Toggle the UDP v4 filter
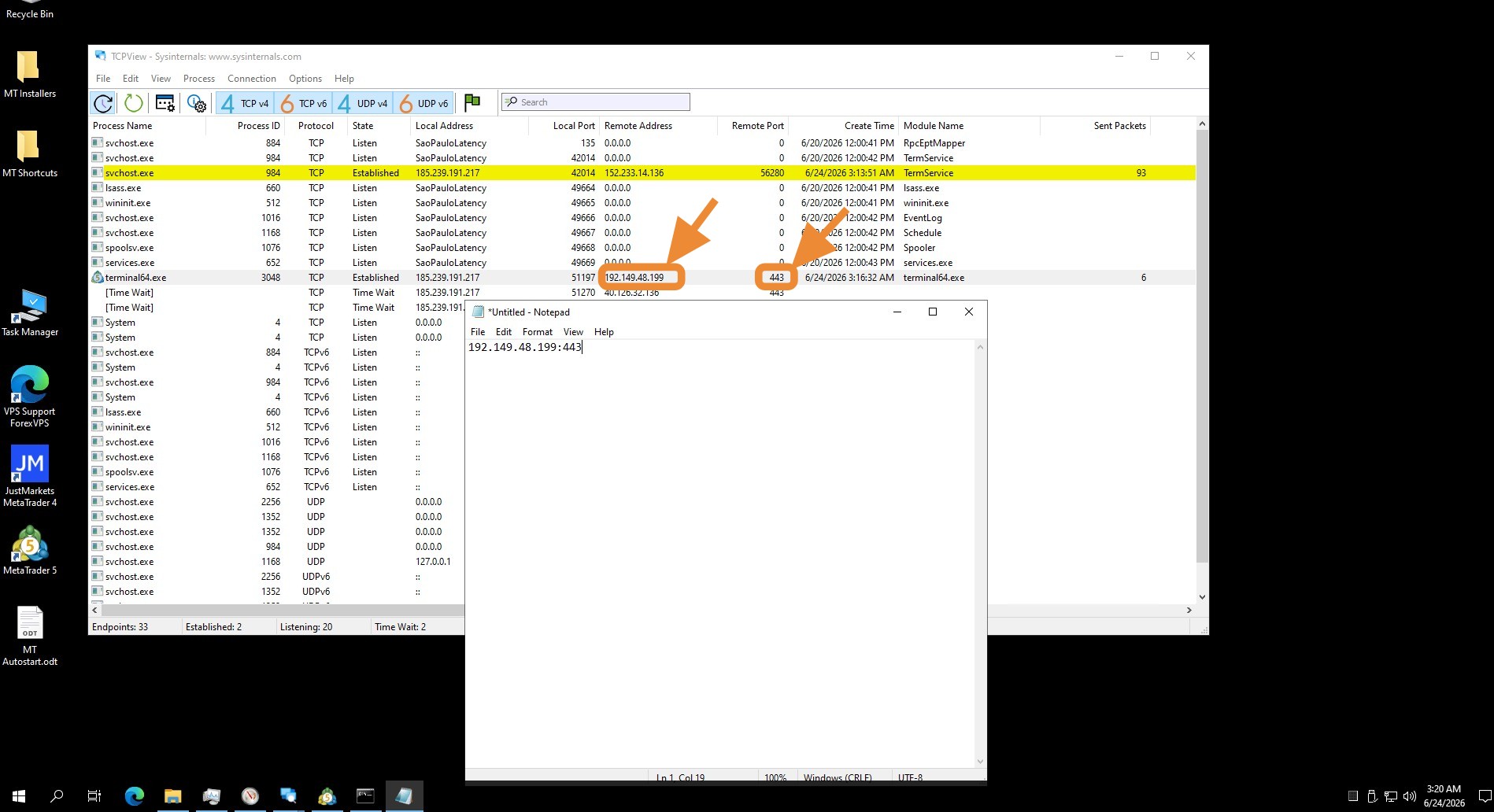1494x812 pixels. pos(363,103)
